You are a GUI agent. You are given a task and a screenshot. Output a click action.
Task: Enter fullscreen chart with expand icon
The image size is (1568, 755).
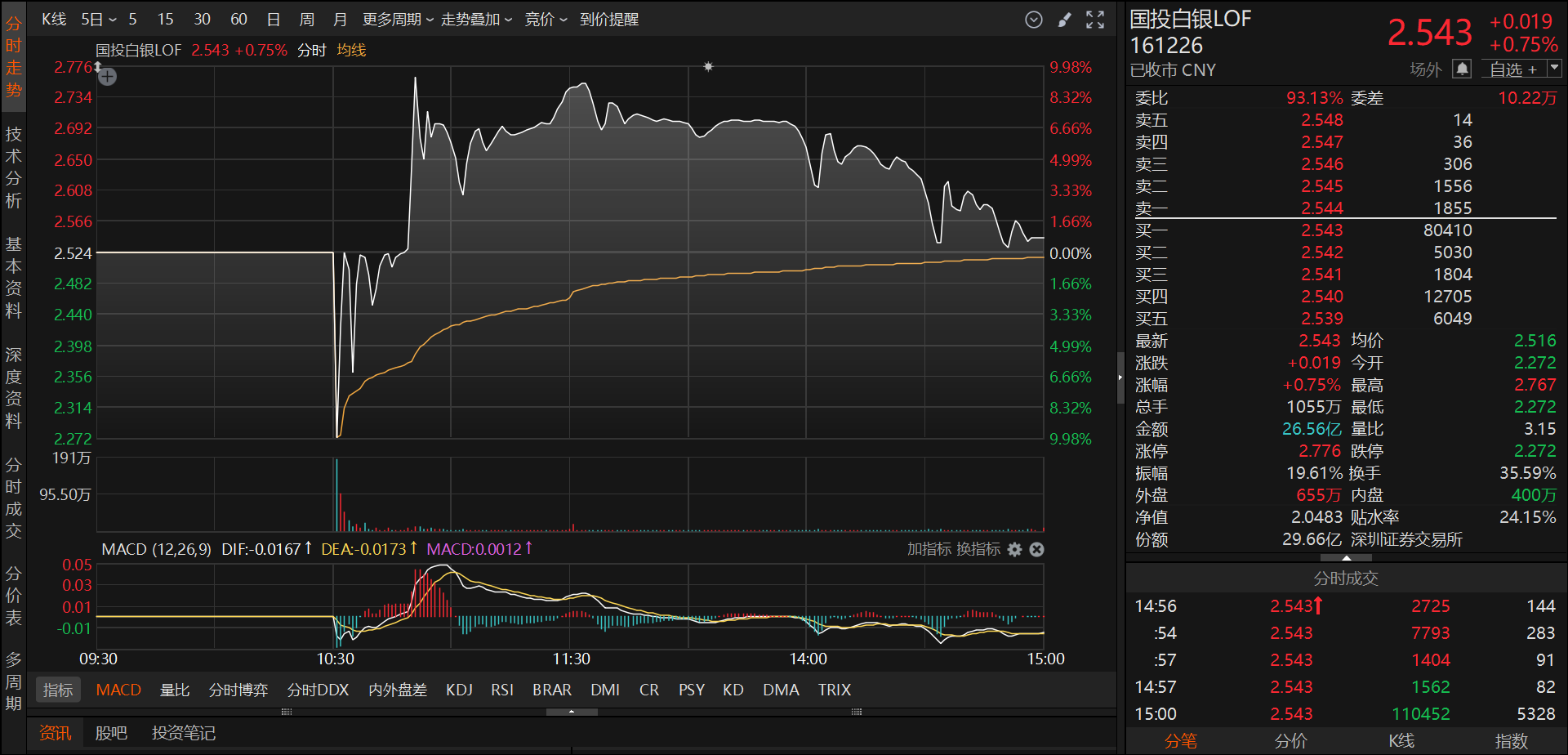click(1095, 20)
